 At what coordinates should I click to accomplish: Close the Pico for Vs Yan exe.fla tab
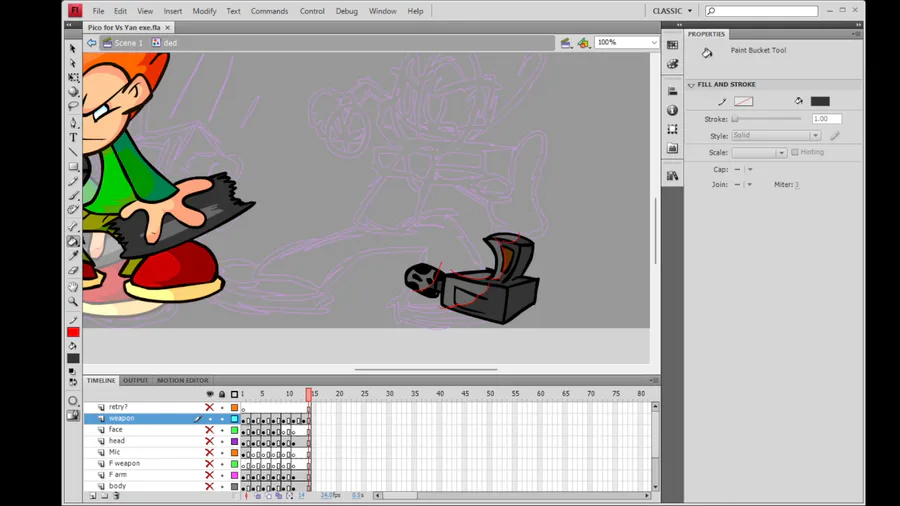click(168, 28)
